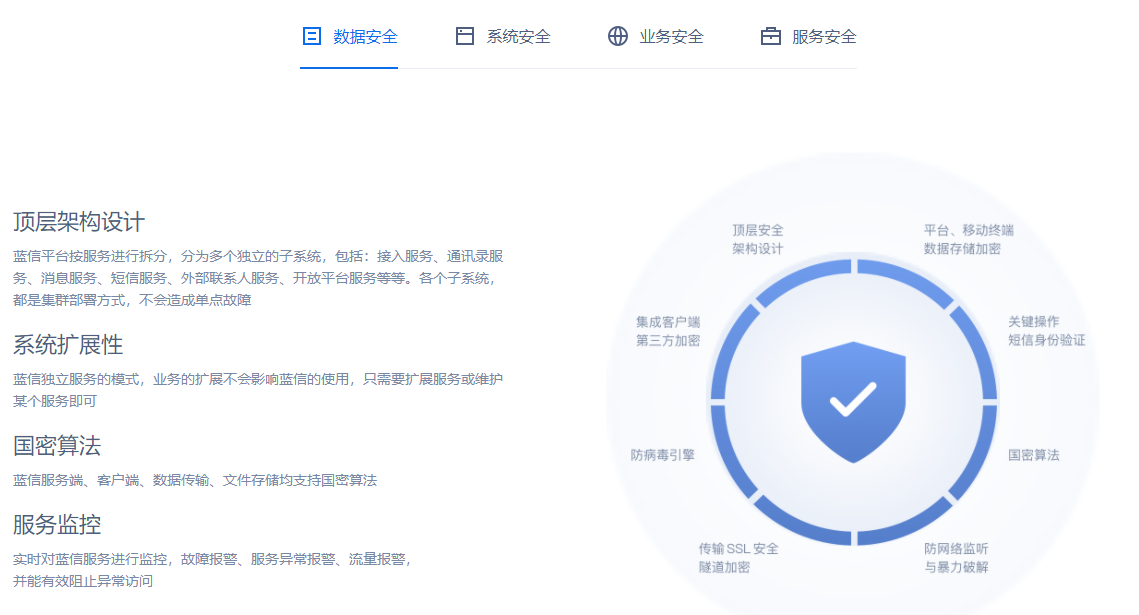
Task: Click the 顶层架构设计 heading
Action: [x=79, y=222]
